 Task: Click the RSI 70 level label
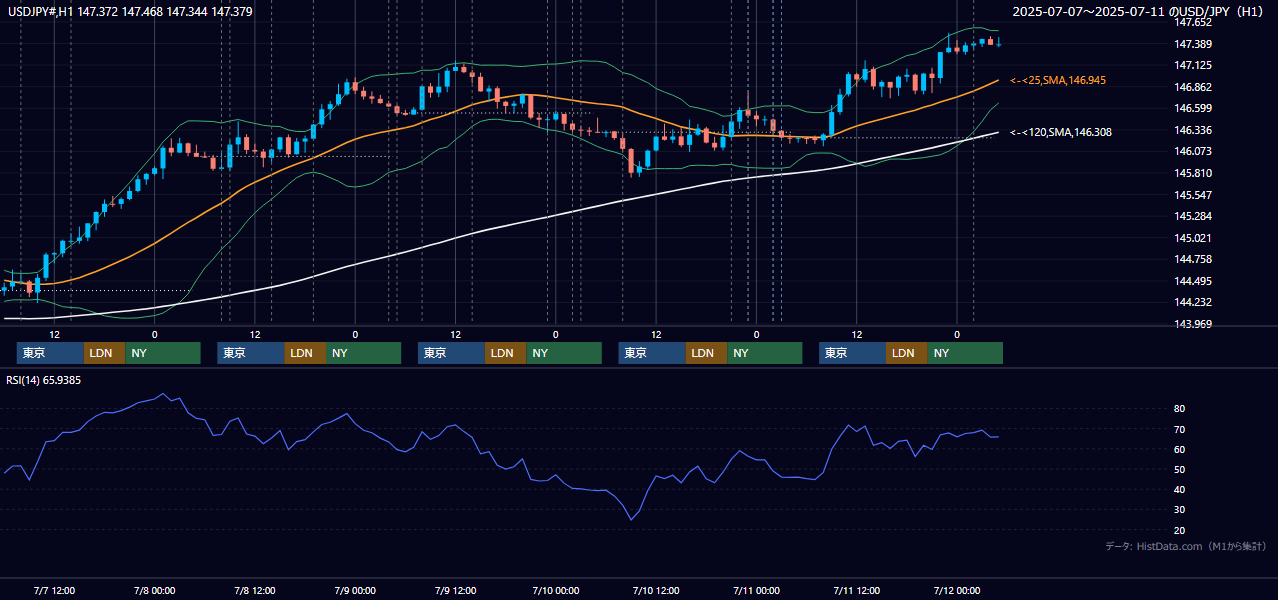pos(1180,429)
